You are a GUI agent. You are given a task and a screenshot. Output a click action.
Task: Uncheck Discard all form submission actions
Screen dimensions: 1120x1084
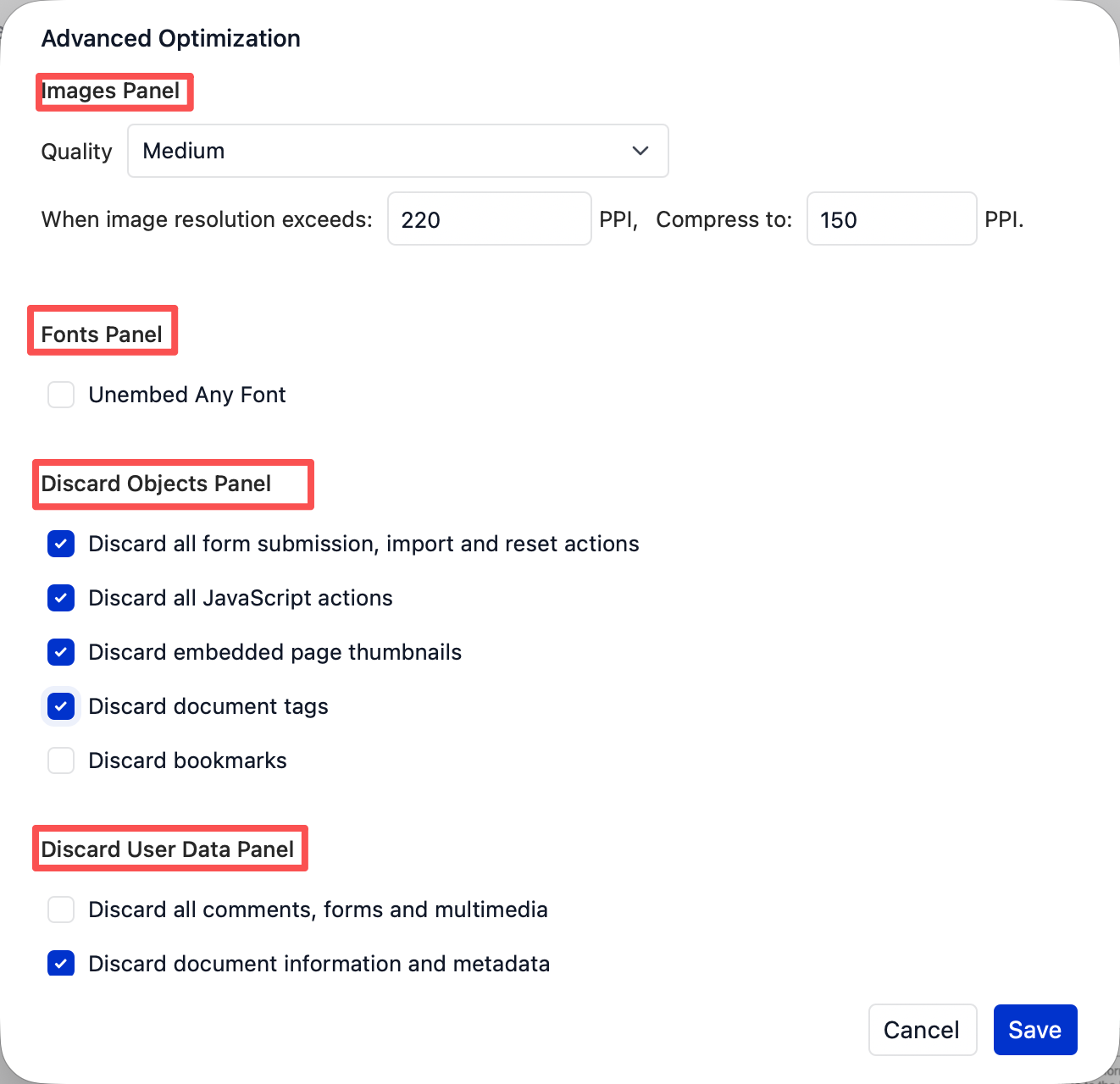[61, 544]
